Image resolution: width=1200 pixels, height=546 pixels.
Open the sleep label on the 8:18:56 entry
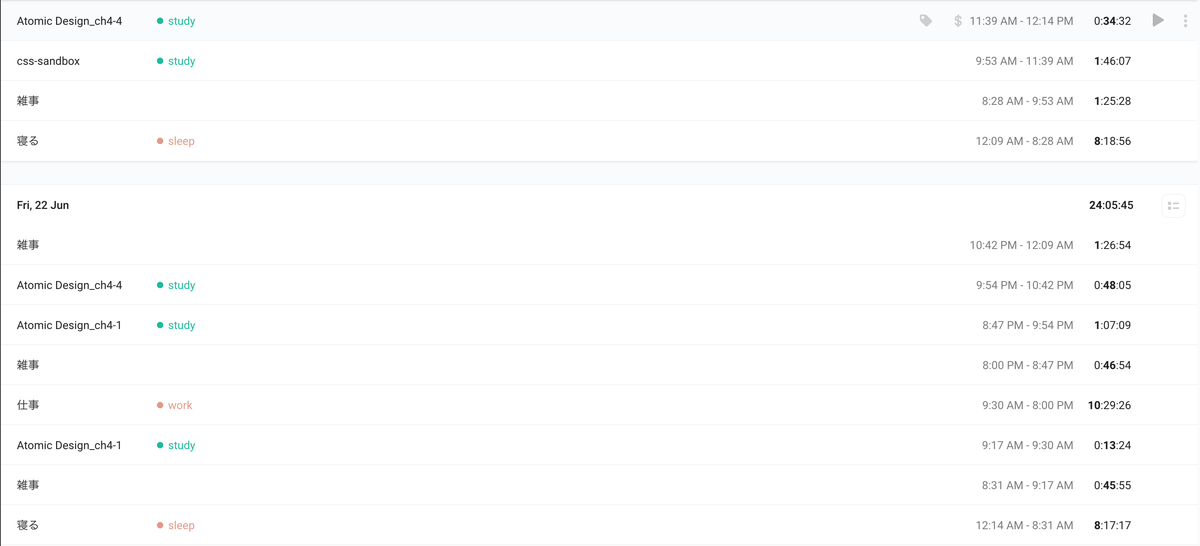[181, 141]
